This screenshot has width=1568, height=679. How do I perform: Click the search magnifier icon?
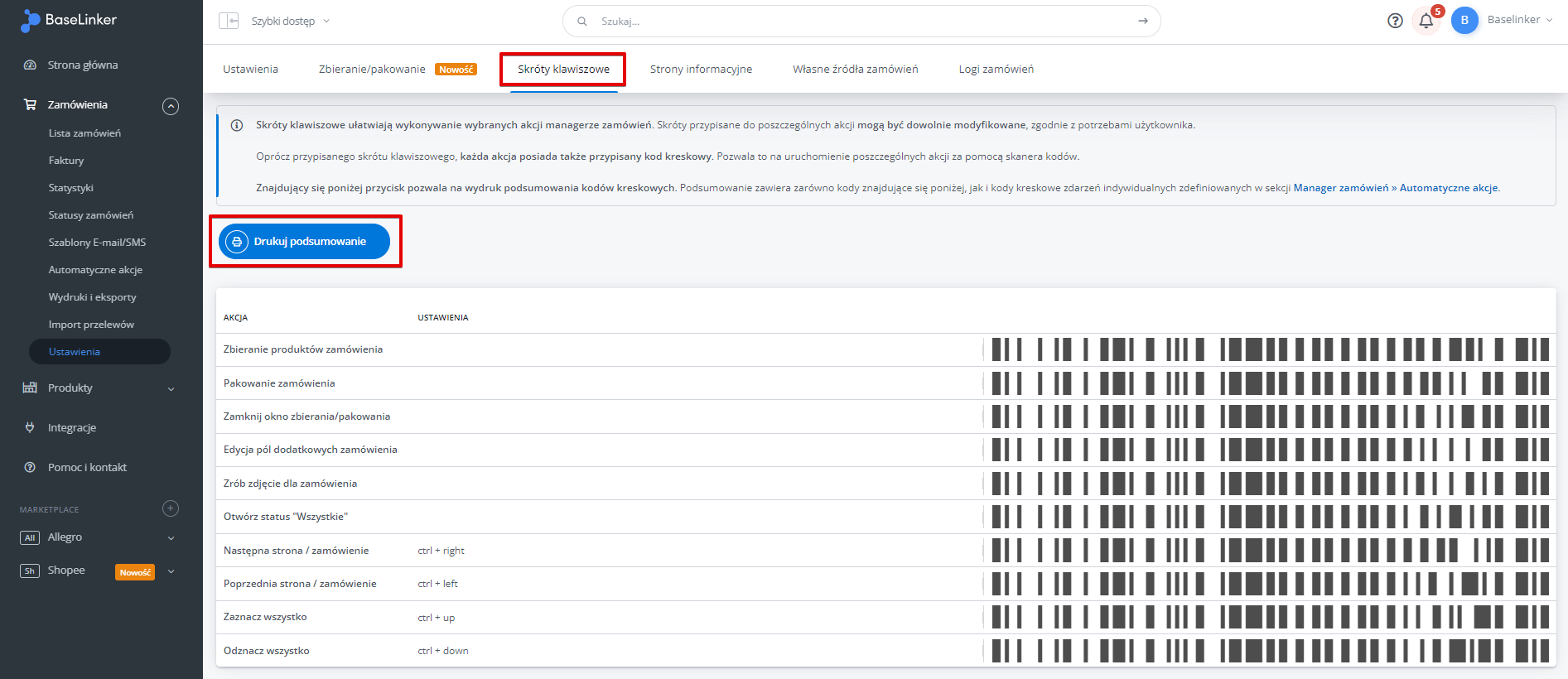click(x=582, y=22)
